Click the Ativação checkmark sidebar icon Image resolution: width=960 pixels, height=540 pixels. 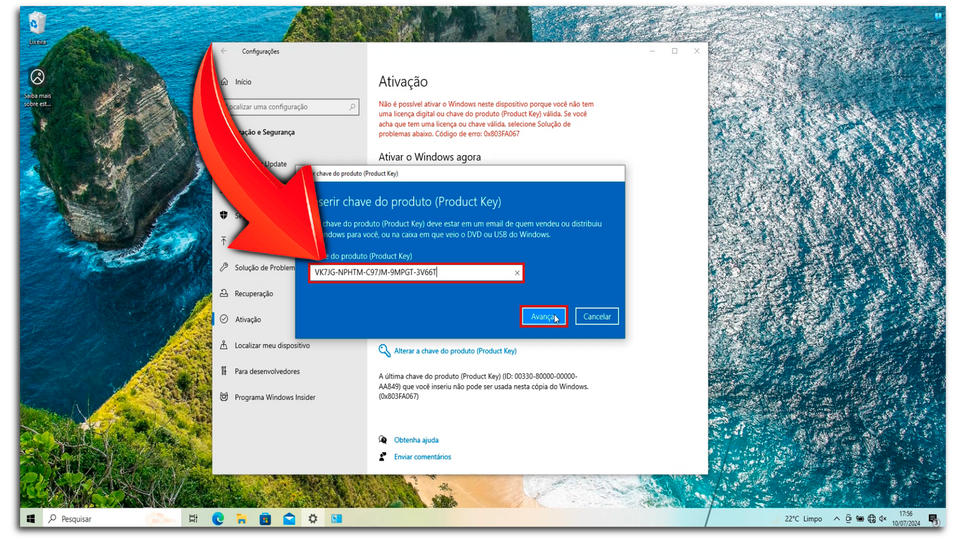[x=224, y=319]
